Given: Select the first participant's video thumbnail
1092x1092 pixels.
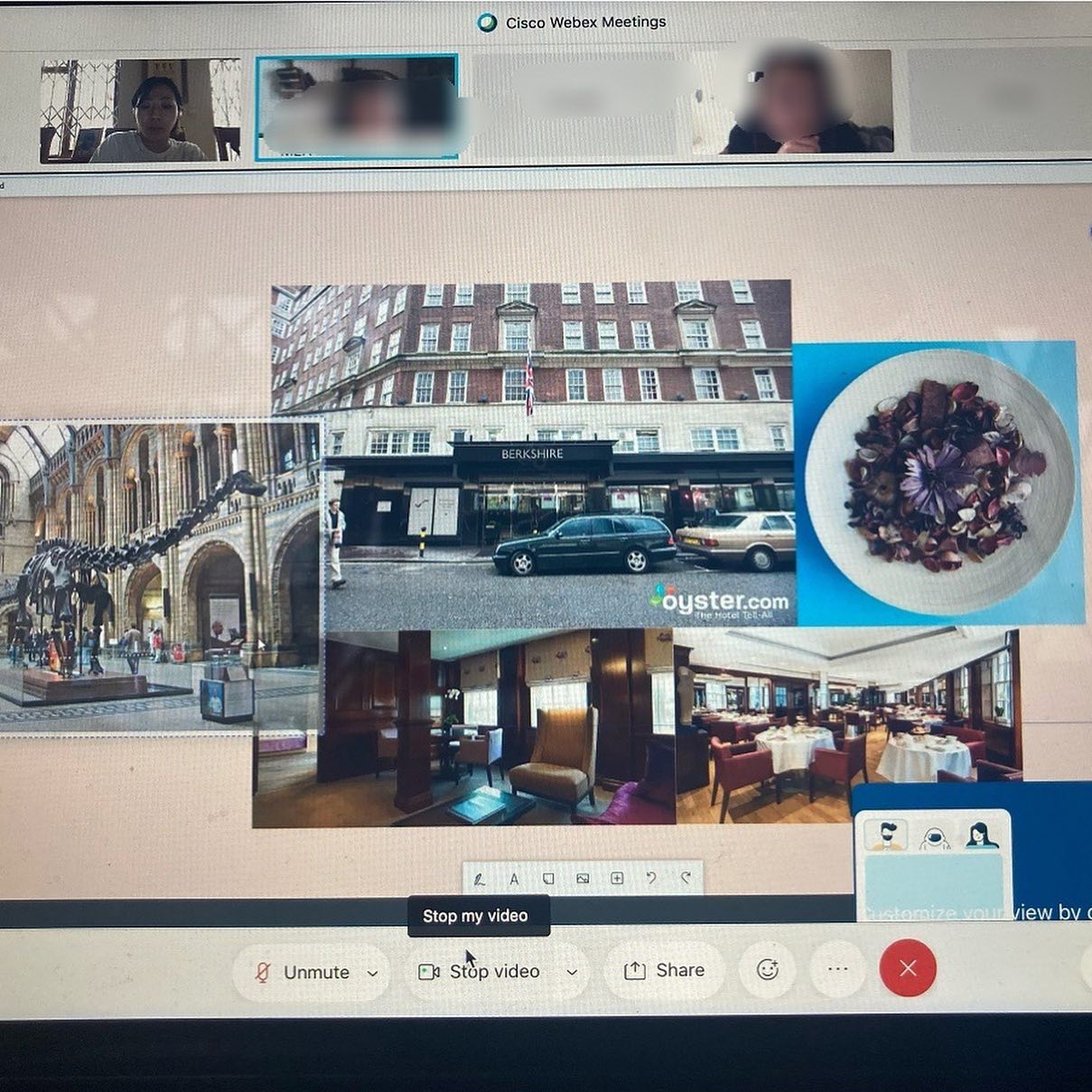Looking at the screenshot, I should coord(140,110).
